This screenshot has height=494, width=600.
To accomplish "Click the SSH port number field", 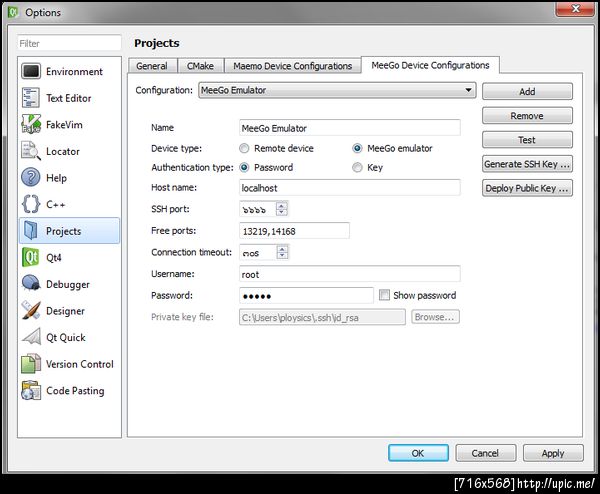I will (258, 209).
